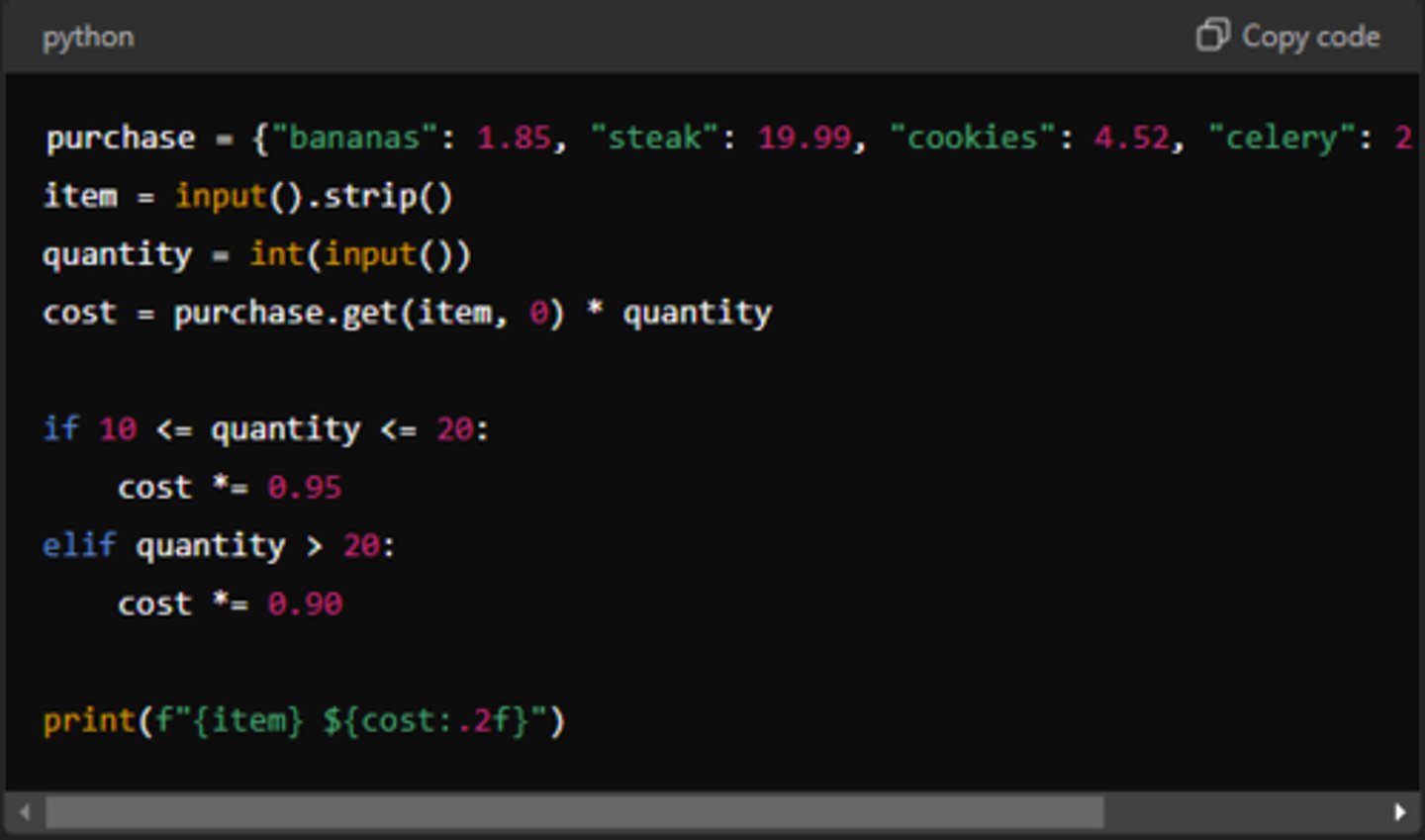This screenshot has height=840, width=1425.
Task: Click the python language label
Action: (88, 37)
